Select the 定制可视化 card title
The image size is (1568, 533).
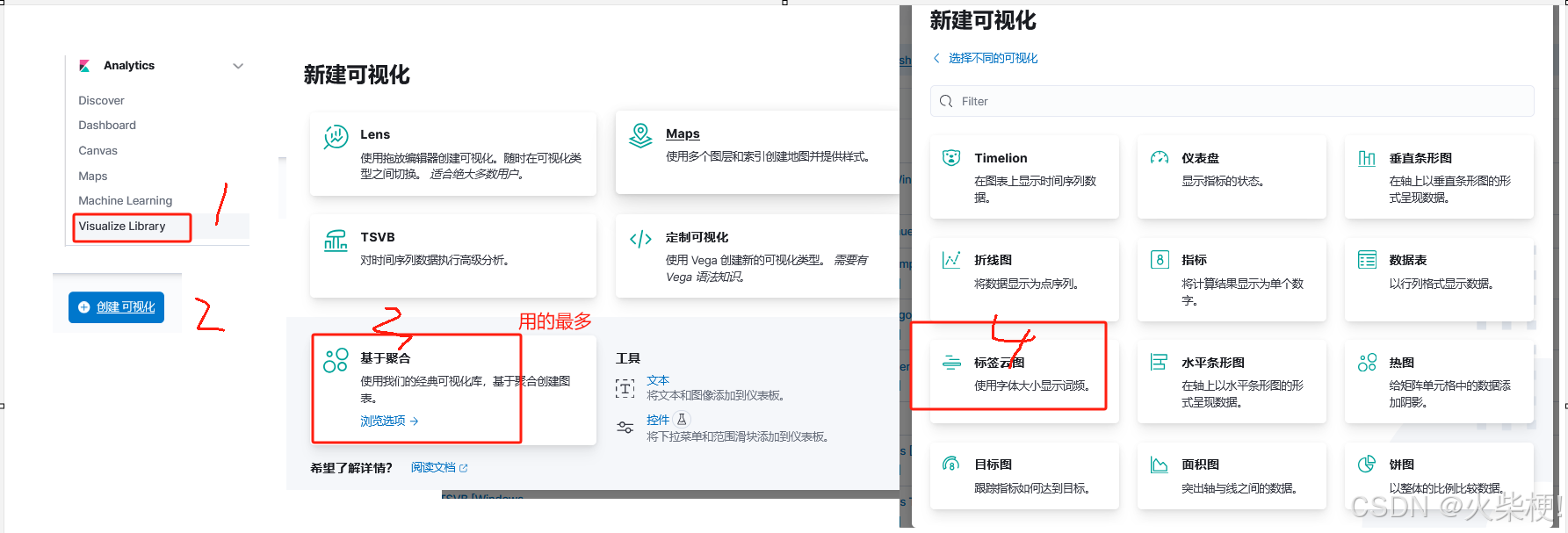[697, 237]
